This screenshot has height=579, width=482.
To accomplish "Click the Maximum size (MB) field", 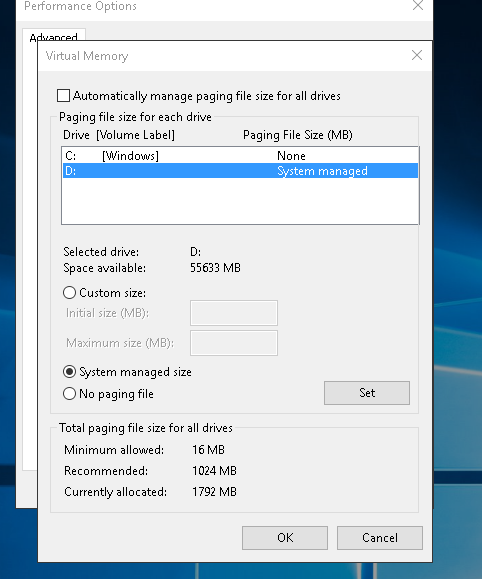I will click(234, 343).
